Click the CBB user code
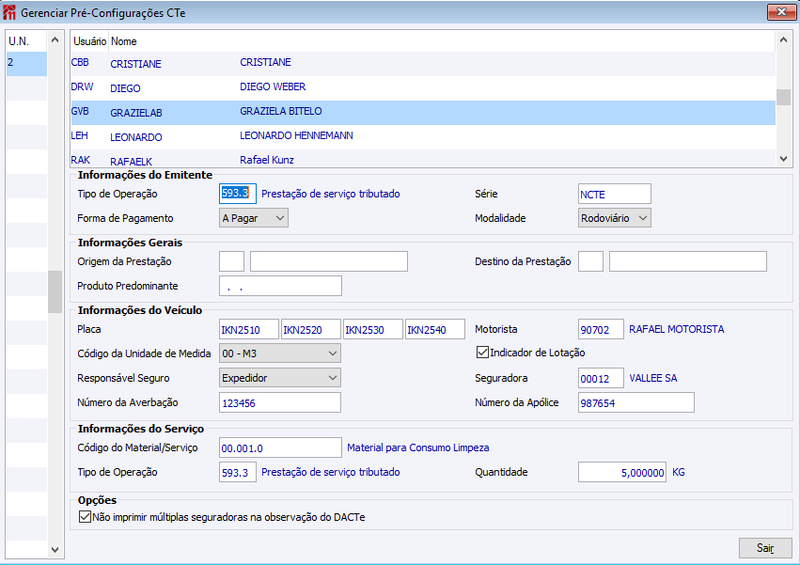Viewport: 800px width, 565px height. tap(80, 62)
